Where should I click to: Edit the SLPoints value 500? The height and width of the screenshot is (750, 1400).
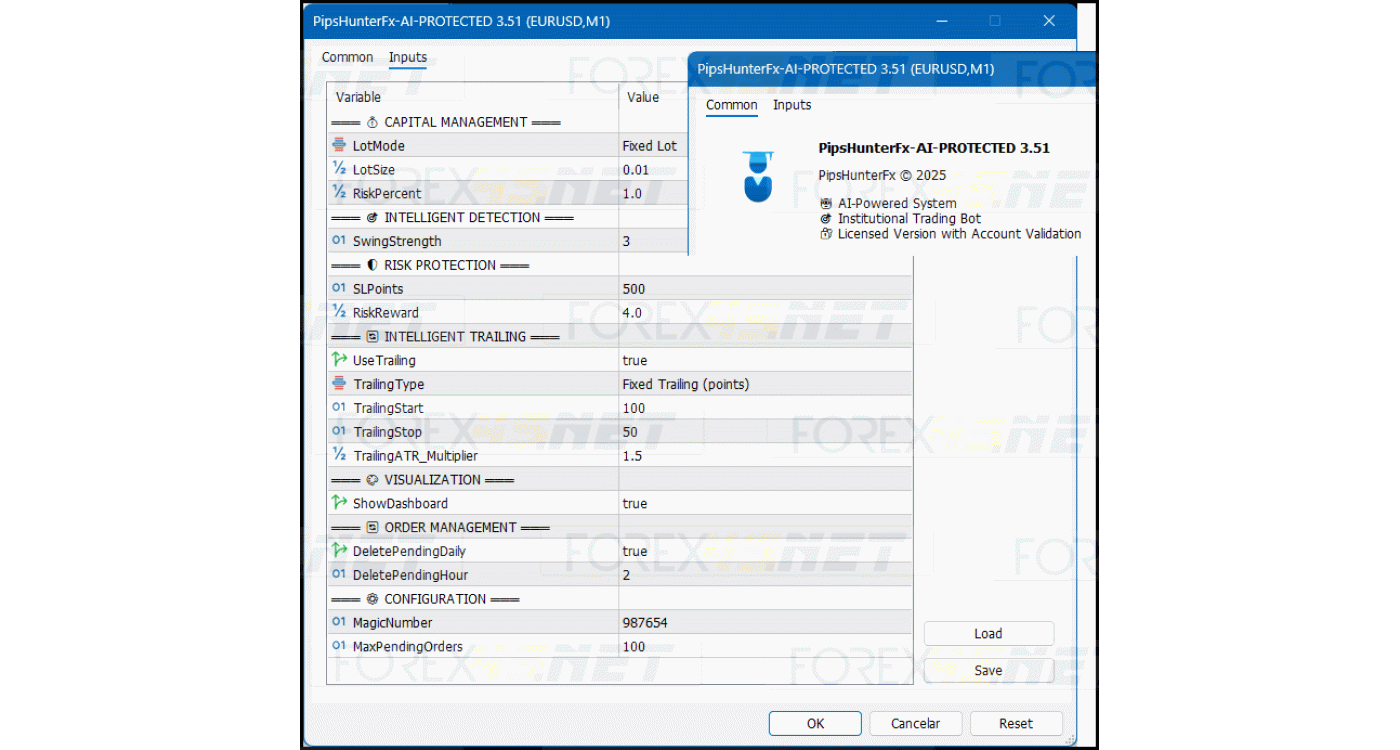coord(634,289)
